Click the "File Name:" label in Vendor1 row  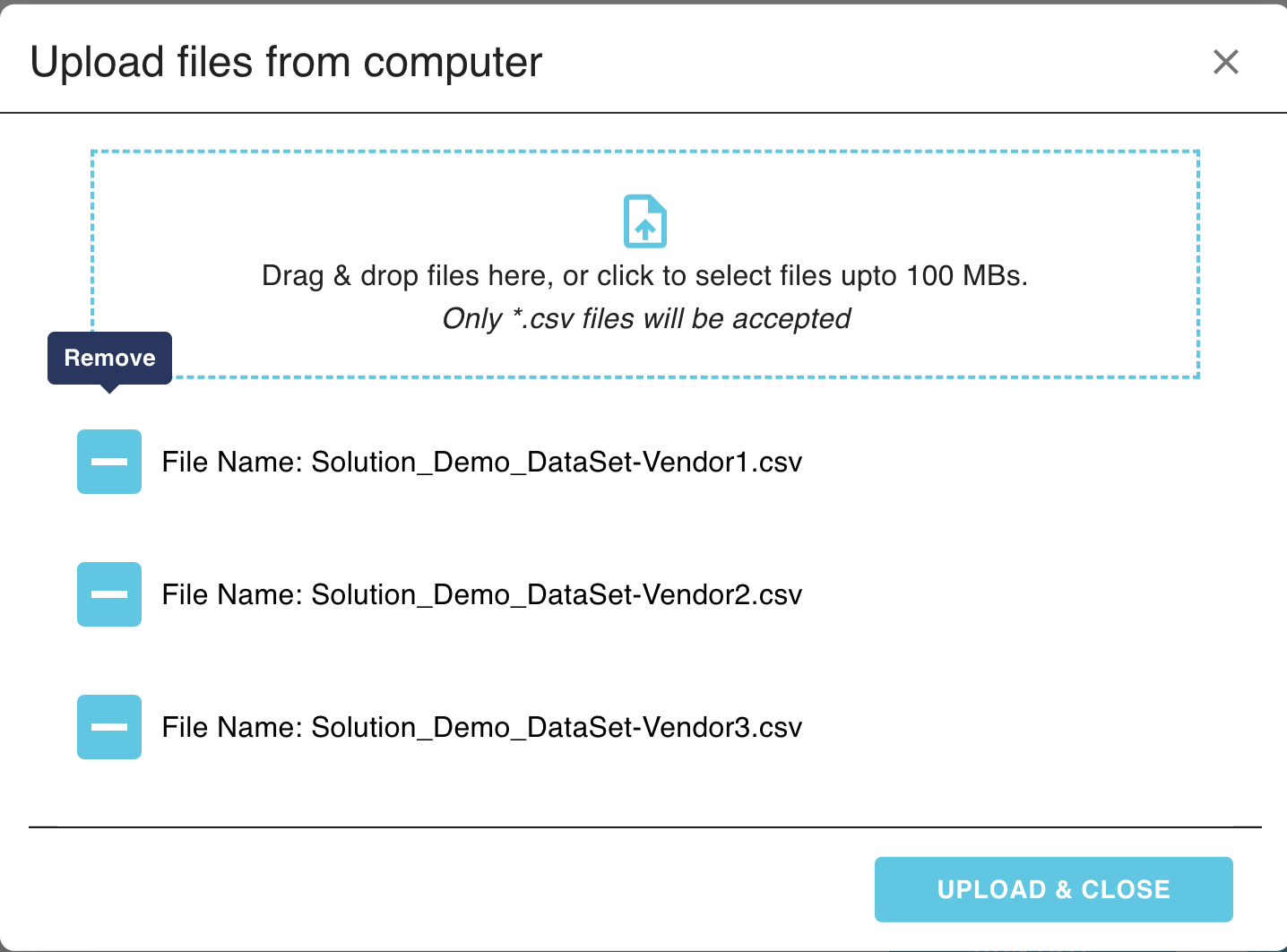[232, 463]
